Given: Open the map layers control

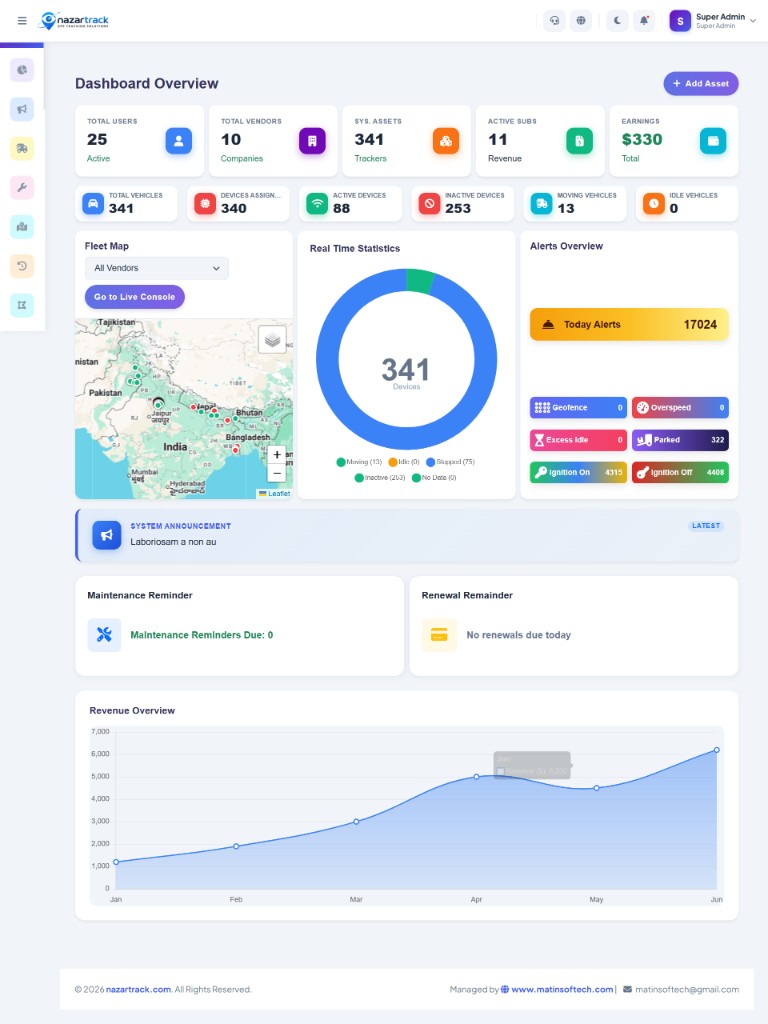Looking at the screenshot, I should [x=272, y=340].
